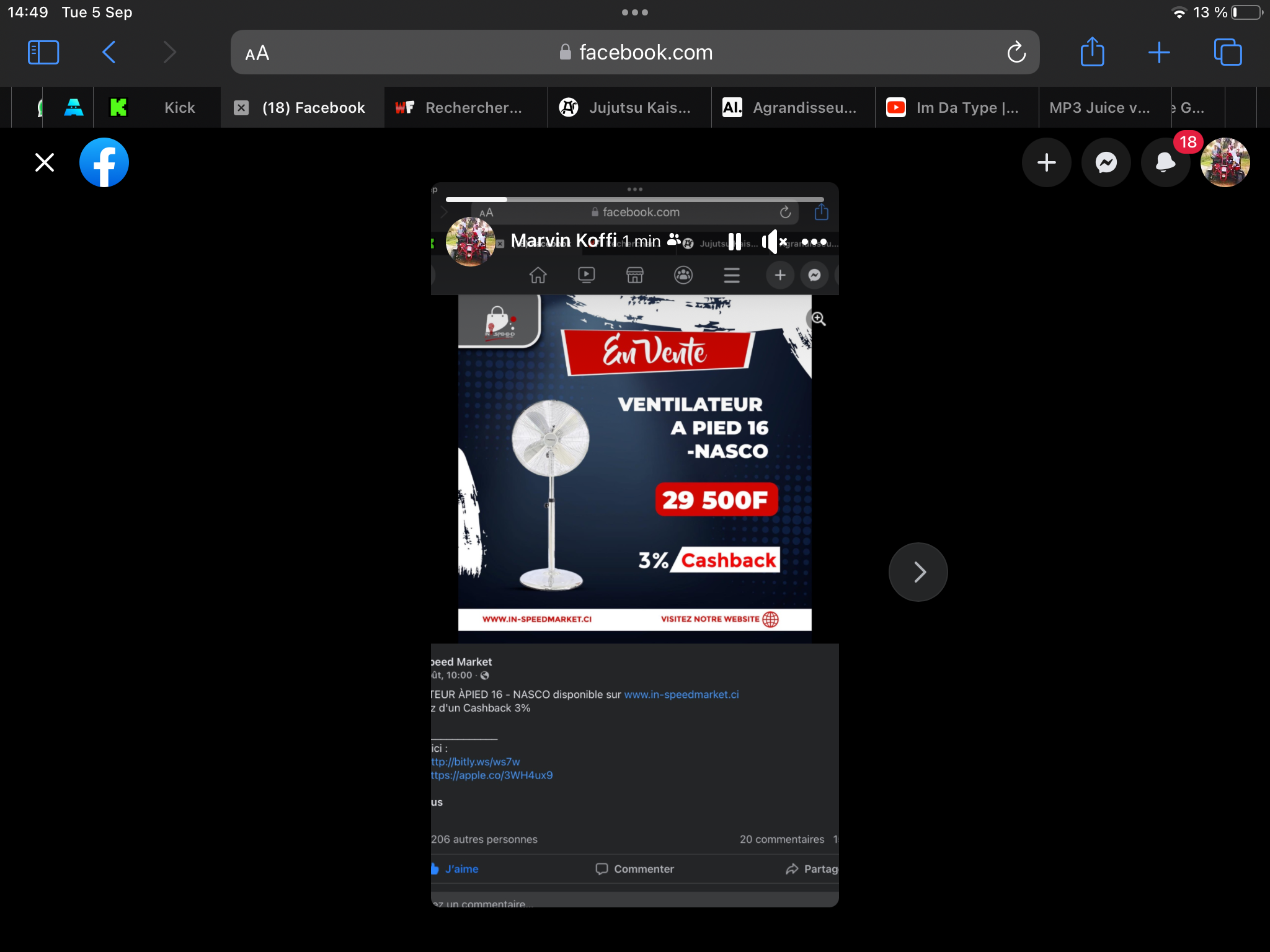The image size is (1270, 952).
Task: Go to next story with arrow
Action: coord(918,571)
